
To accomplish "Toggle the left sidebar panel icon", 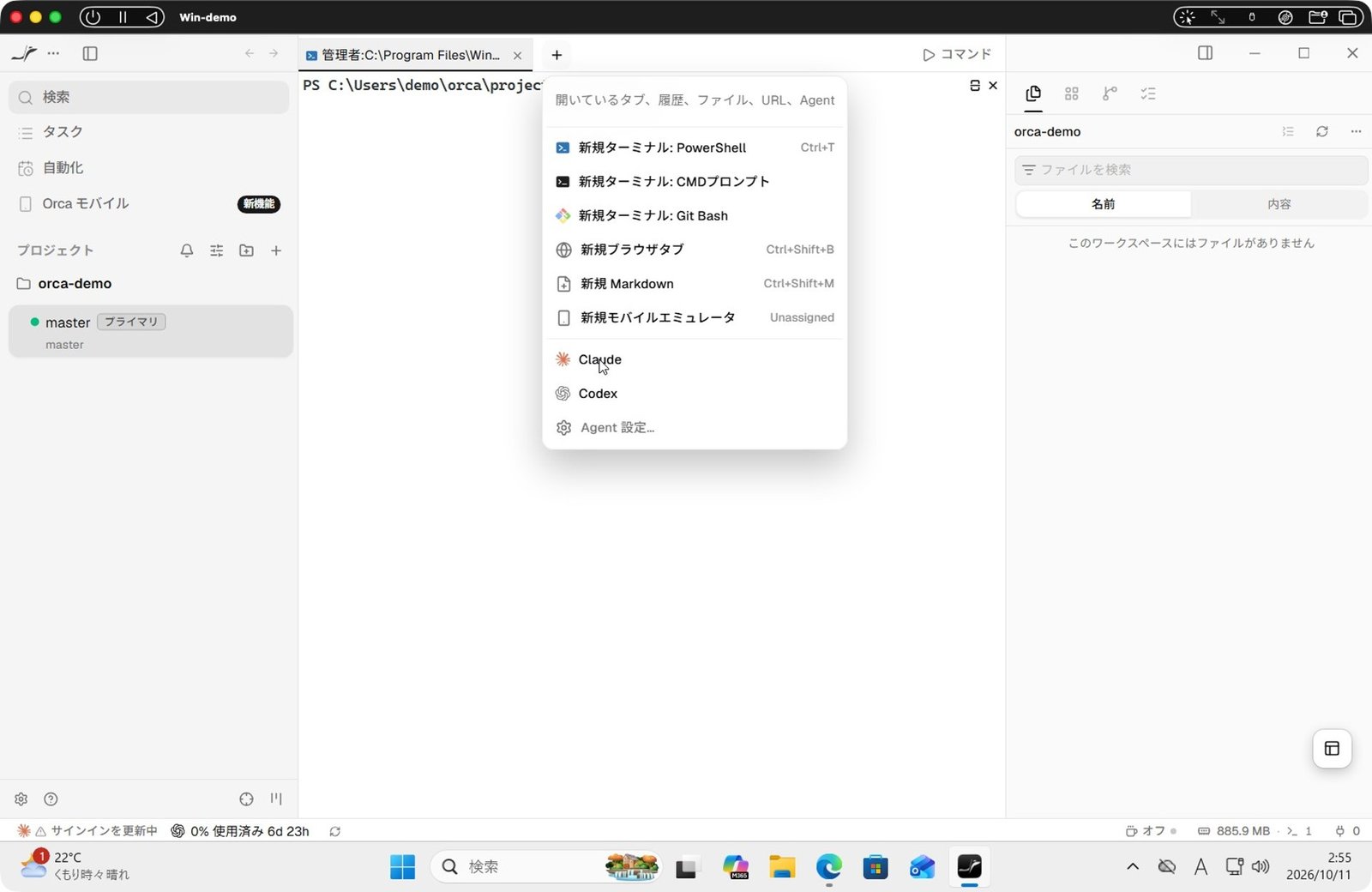I will (x=89, y=53).
